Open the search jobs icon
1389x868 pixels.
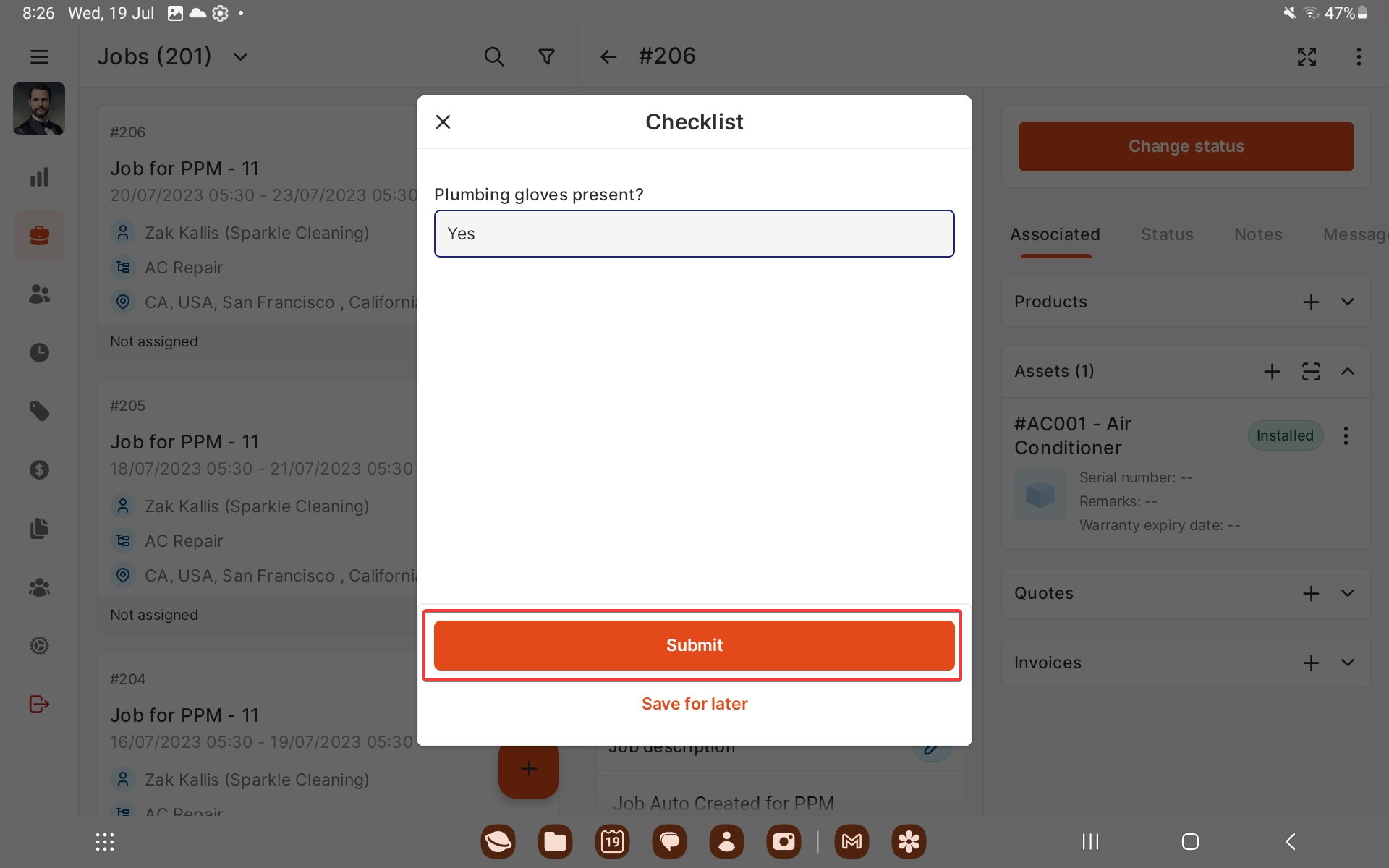pyautogui.click(x=493, y=56)
